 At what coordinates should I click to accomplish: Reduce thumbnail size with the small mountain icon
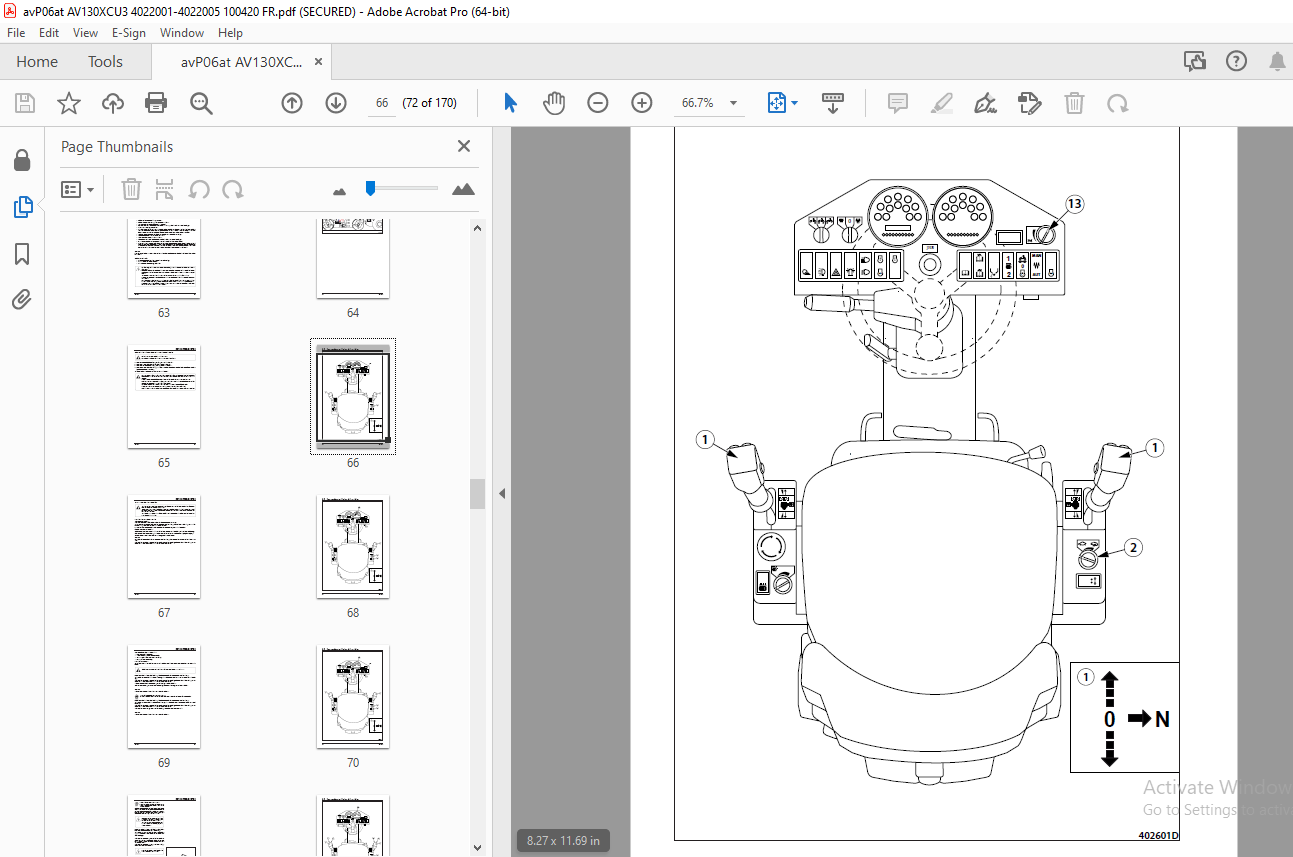tap(339, 190)
